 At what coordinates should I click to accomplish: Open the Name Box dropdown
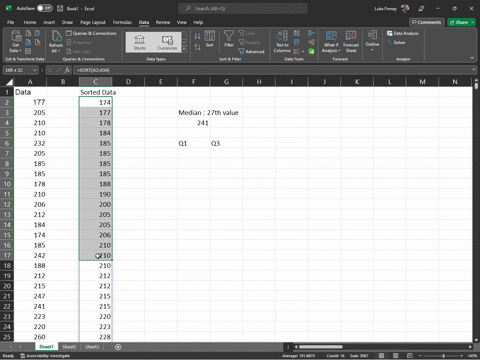click(x=34, y=70)
